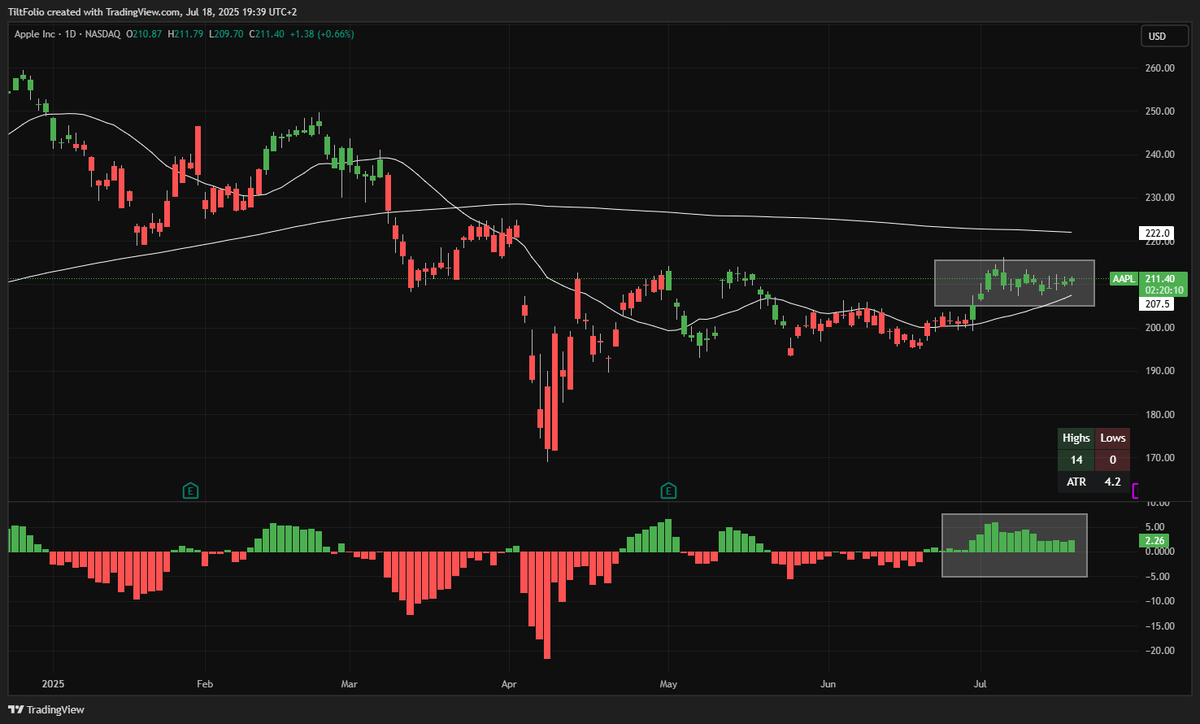Click the Feb label on time axis
Screen dimensions: 1200x724
click(x=205, y=685)
